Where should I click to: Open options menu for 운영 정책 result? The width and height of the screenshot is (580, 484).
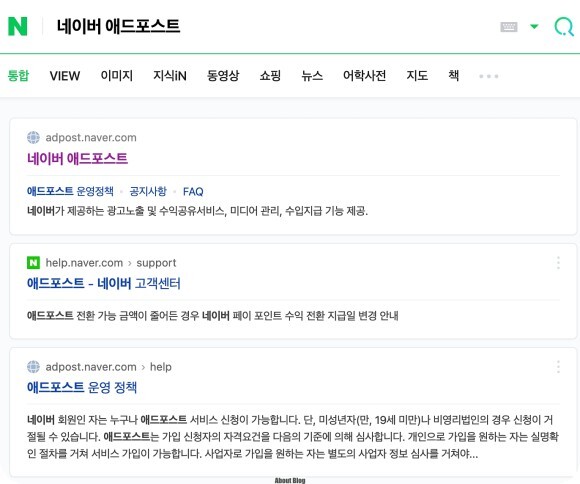(558, 367)
